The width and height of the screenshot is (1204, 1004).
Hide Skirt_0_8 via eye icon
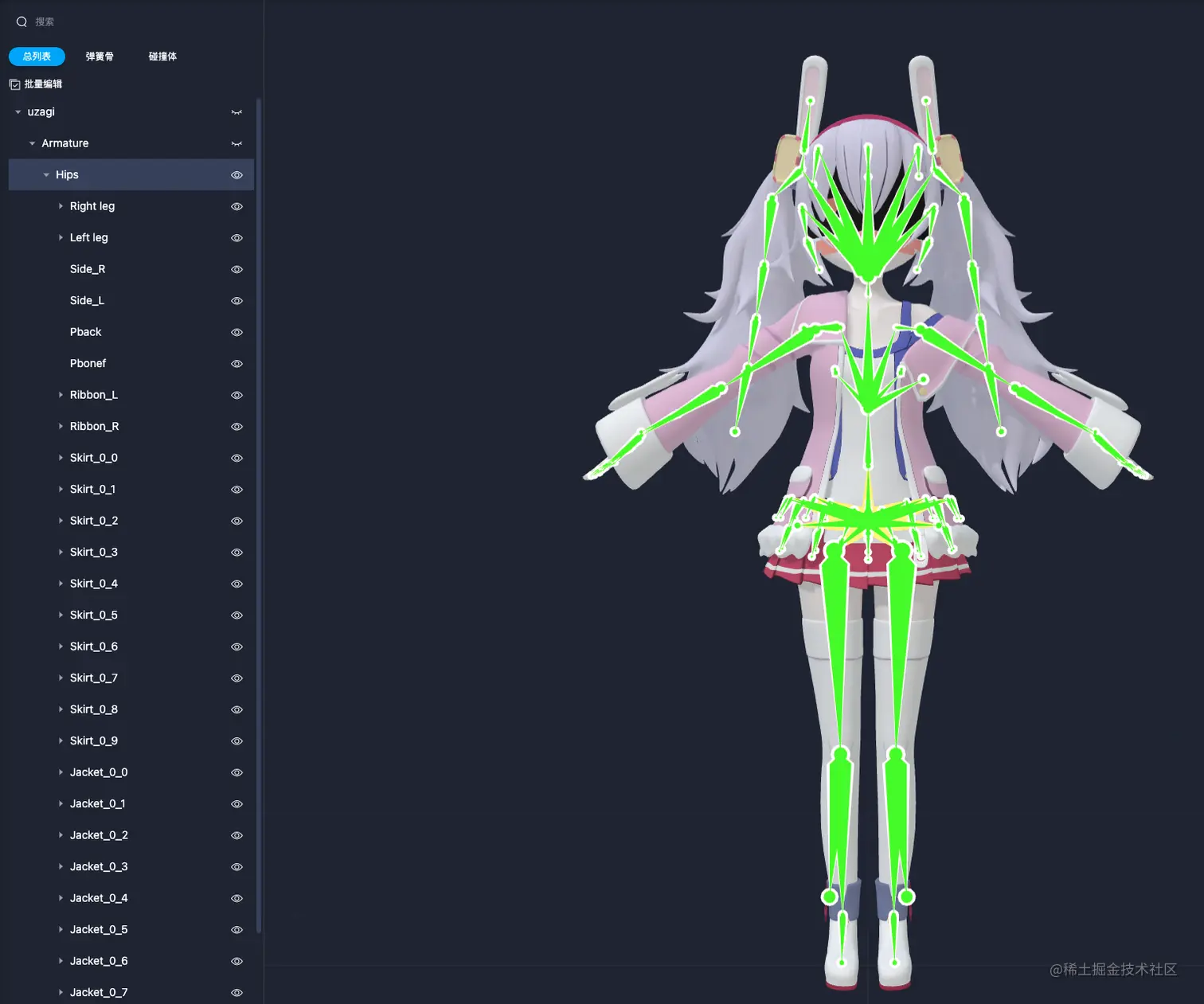click(x=236, y=709)
